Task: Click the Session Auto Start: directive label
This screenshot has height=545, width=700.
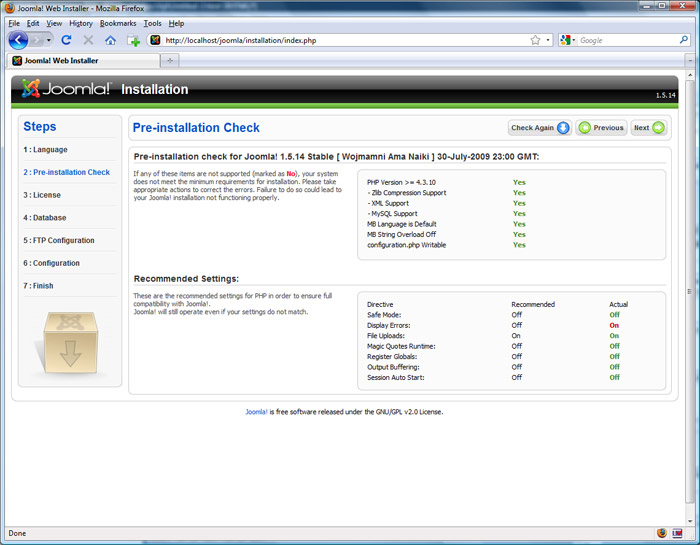Action: (x=396, y=378)
